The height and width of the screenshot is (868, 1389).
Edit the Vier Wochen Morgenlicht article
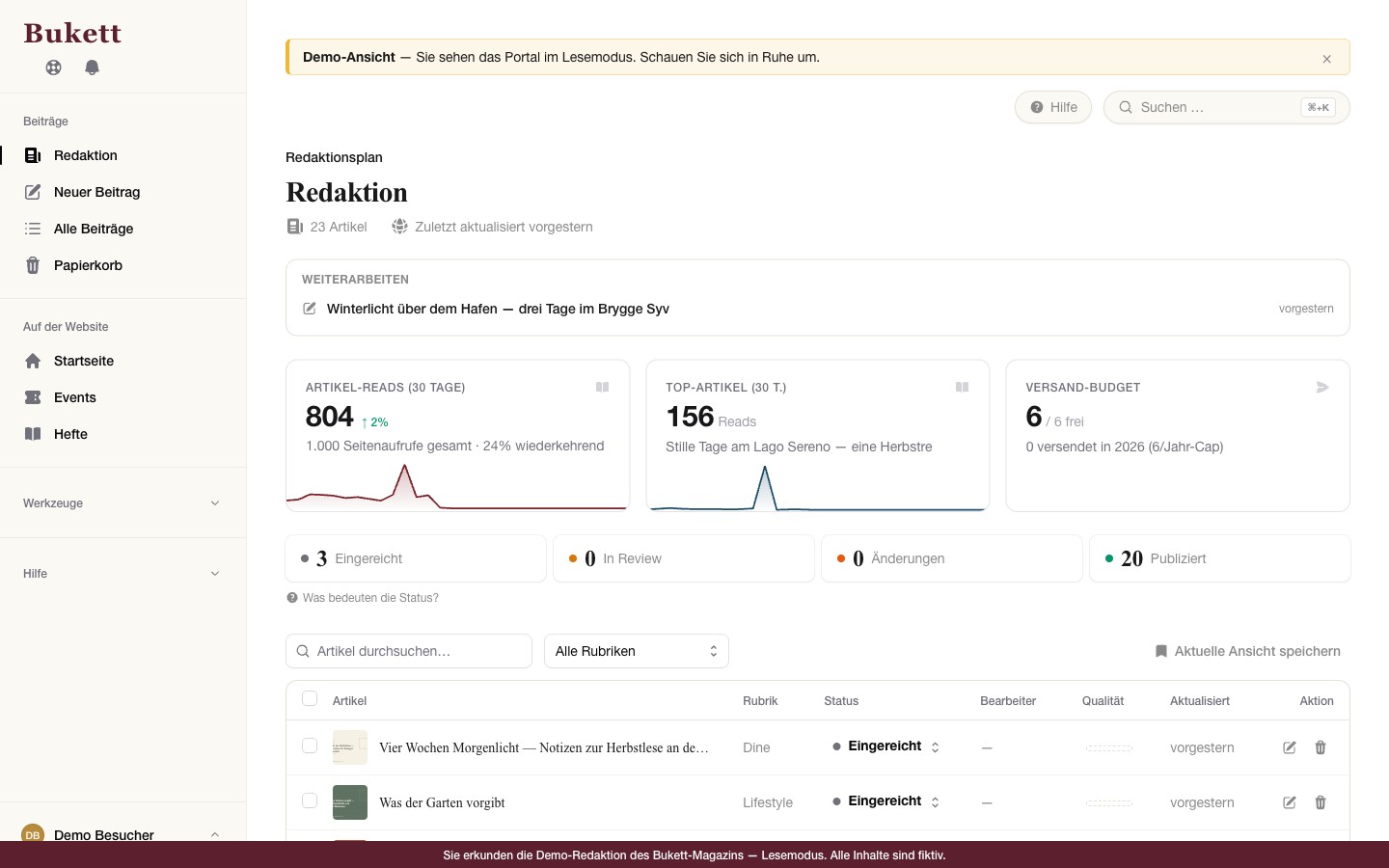tap(1289, 747)
